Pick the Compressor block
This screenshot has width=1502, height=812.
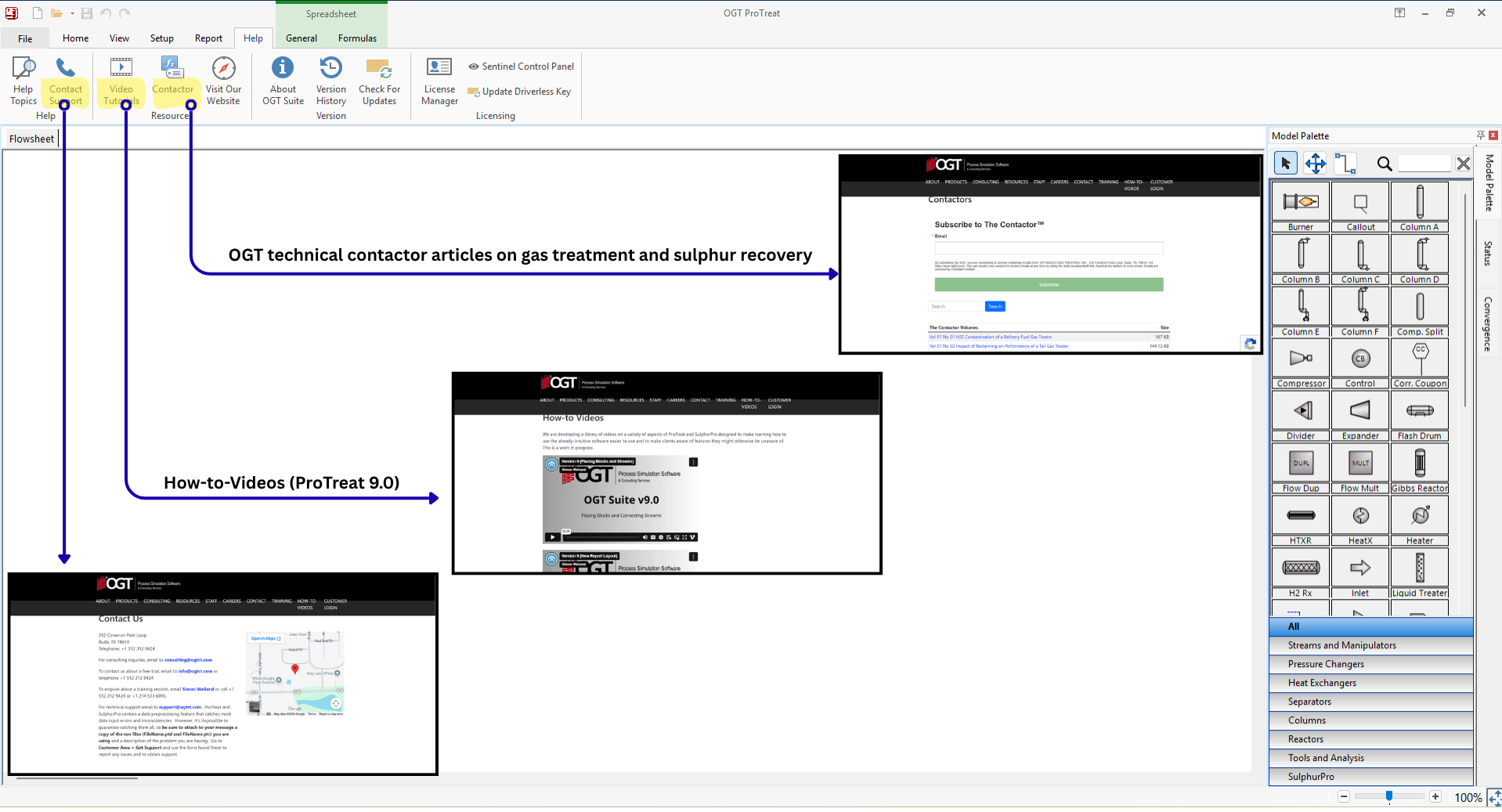click(1301, 363)
